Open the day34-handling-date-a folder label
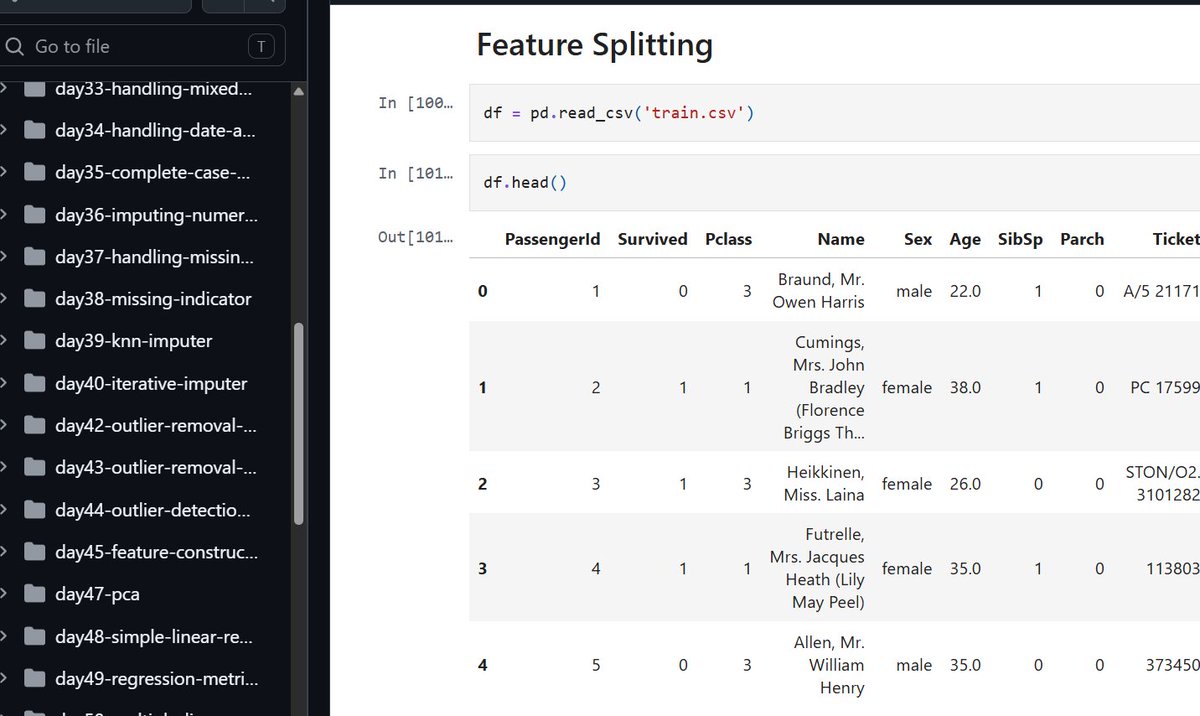 155,130
